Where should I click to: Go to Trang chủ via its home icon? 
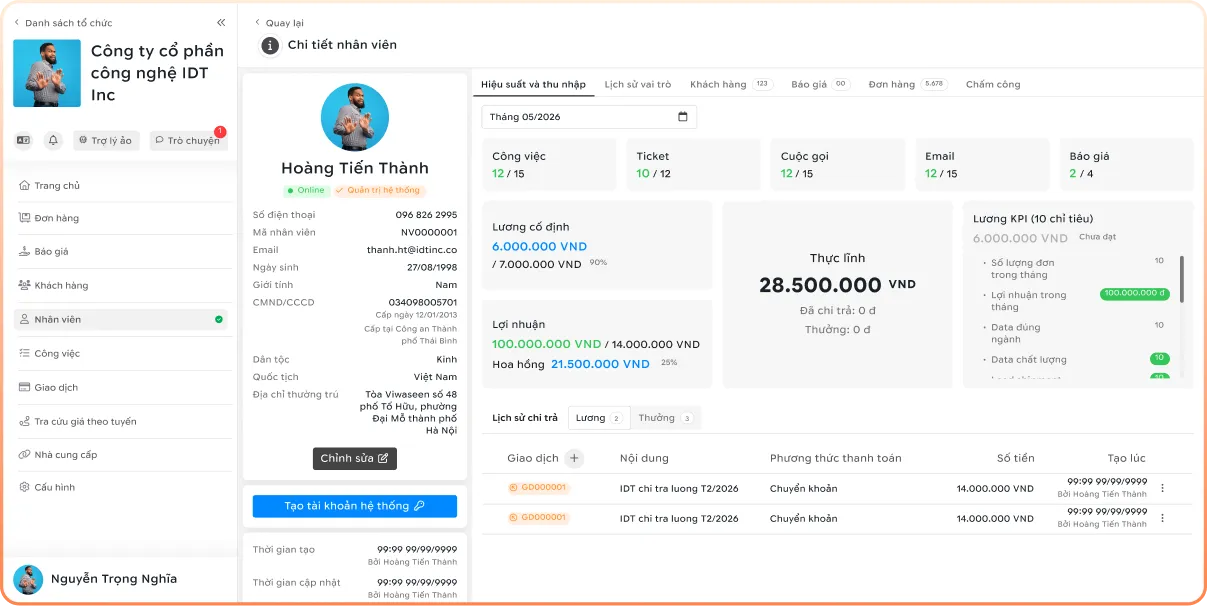click(x=24, y=186)
